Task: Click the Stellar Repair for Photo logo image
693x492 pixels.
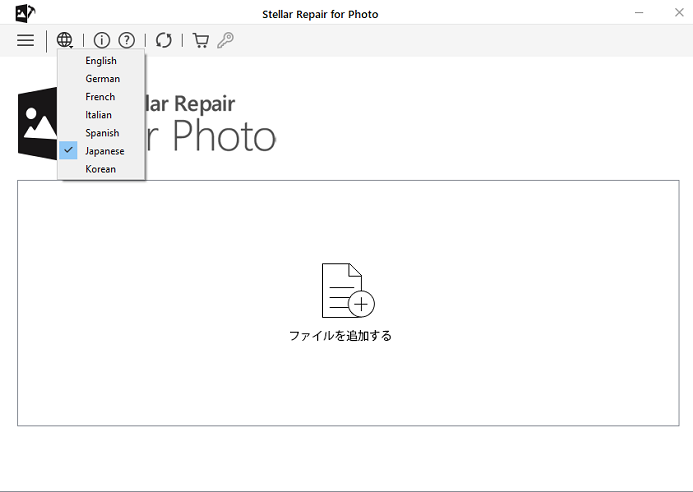Action: [37, 123]
